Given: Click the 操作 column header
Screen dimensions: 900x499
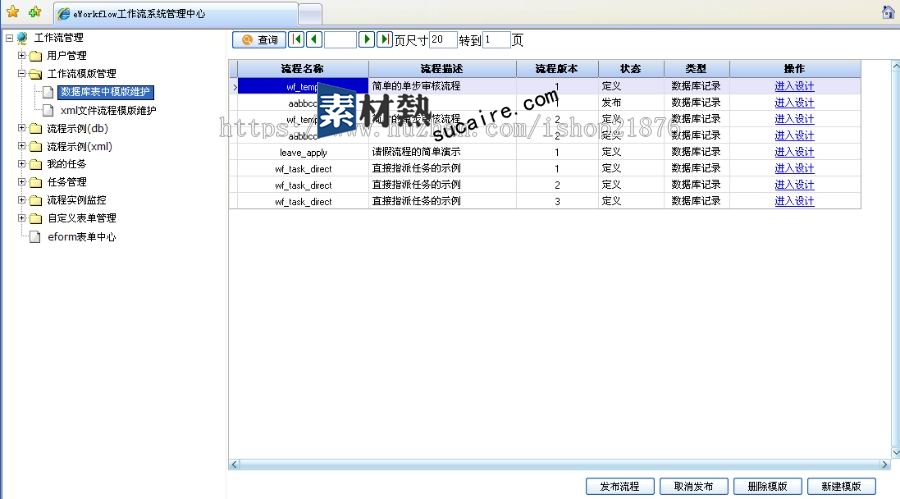Looking at the screenshot, I should [x=794, y=68].
